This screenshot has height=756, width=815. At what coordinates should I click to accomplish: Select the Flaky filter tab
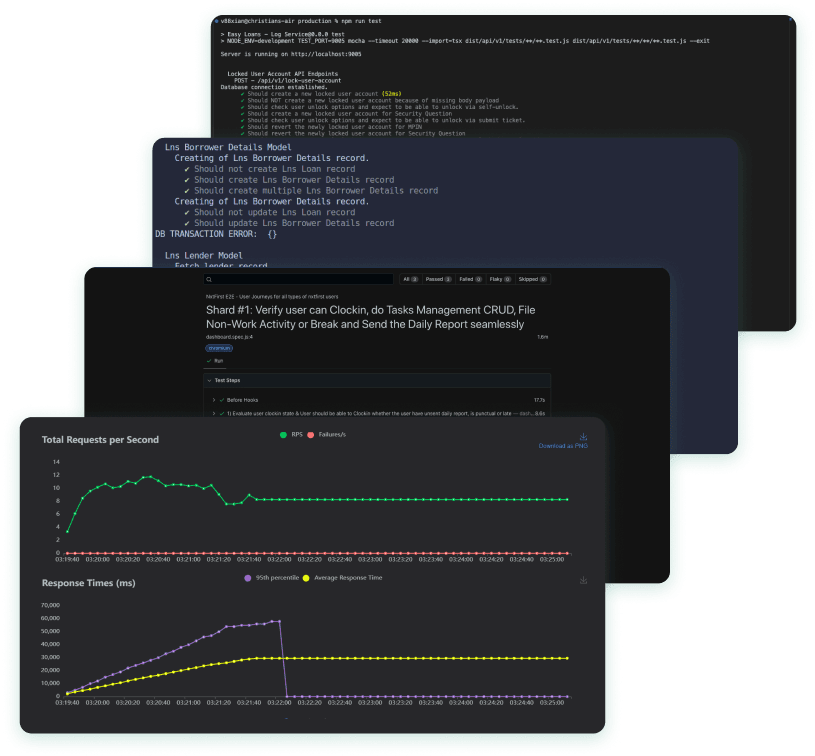point(500,279)
